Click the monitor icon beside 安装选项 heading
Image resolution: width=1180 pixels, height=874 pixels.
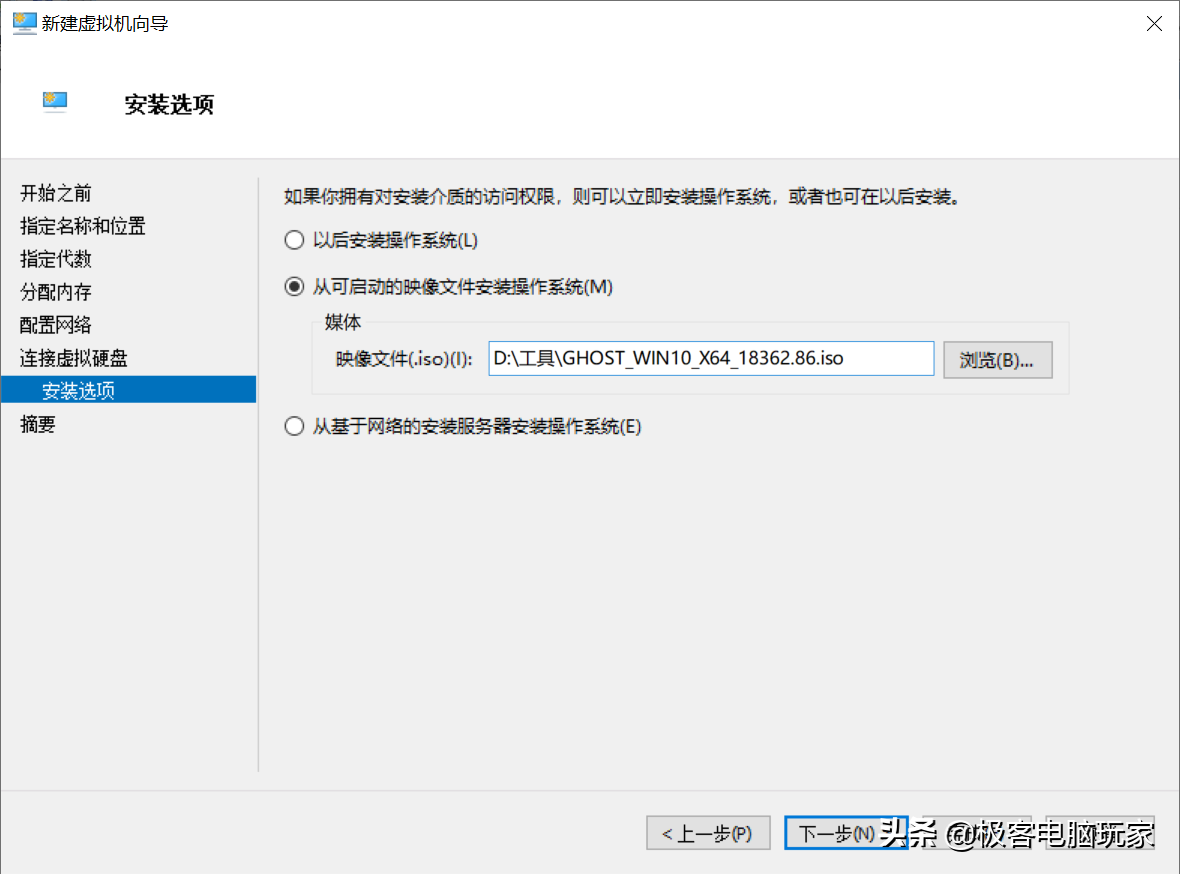pyautogui.click(x=55, y=102)
